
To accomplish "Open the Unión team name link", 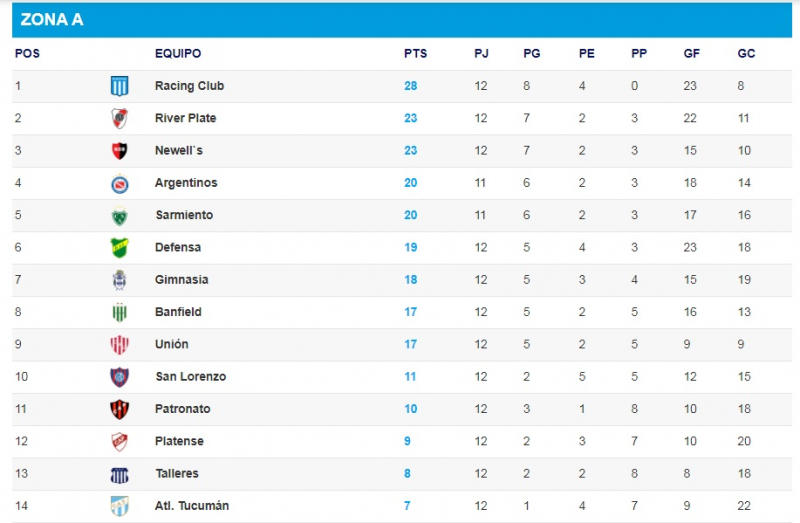I will (x=171, y=344).
